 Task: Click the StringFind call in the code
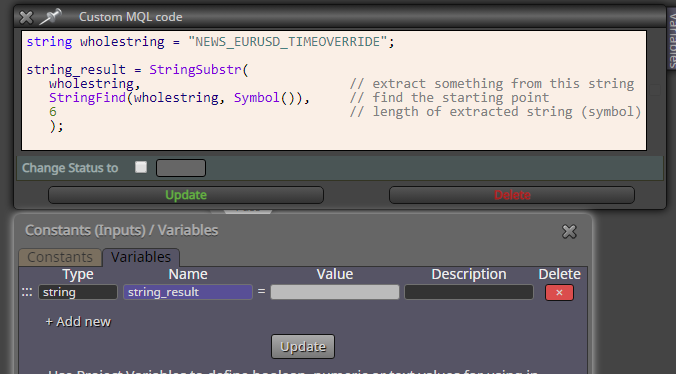[88, 98]
